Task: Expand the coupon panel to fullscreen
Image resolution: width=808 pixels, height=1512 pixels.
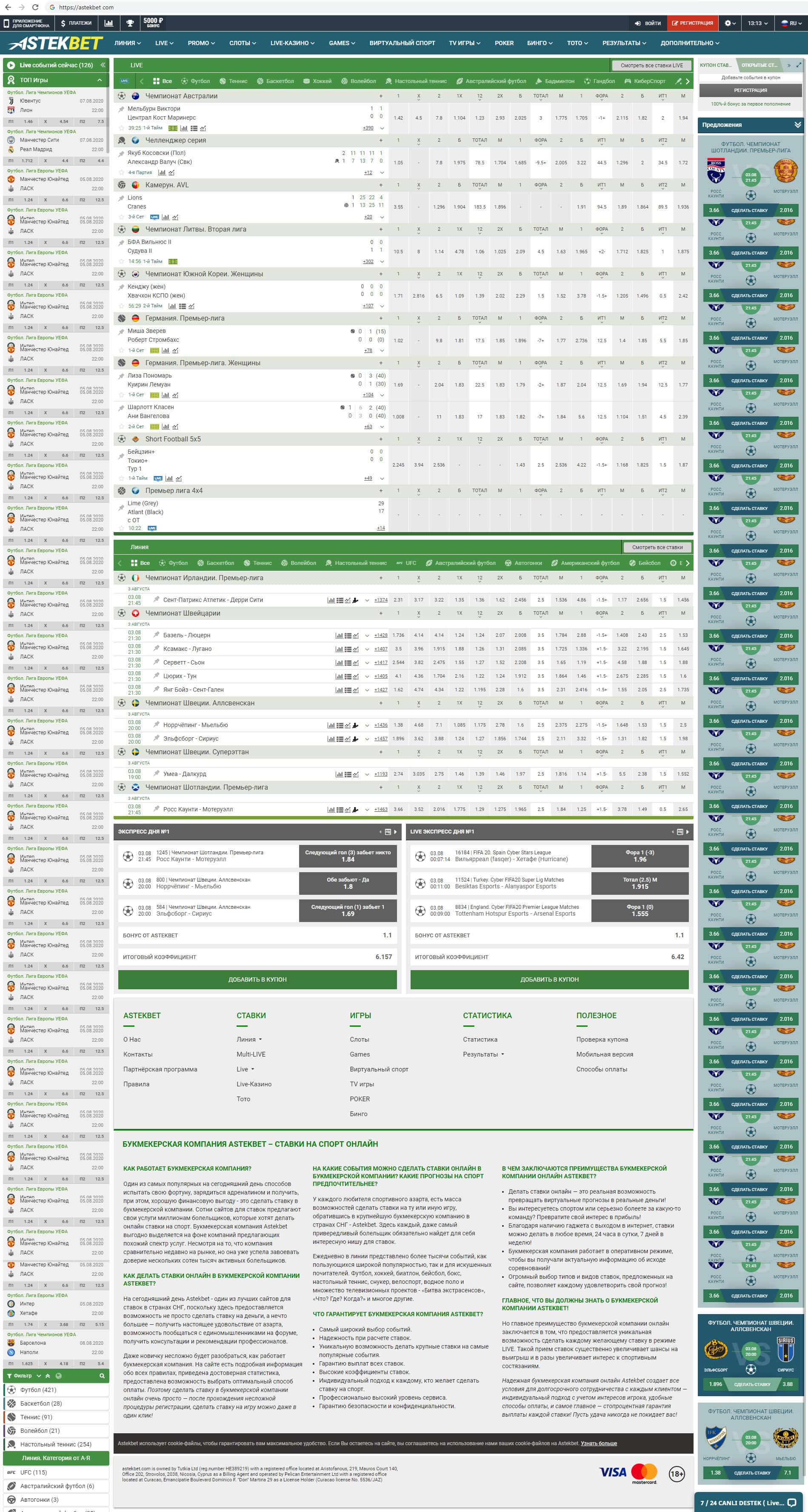Action: point(799,65)
